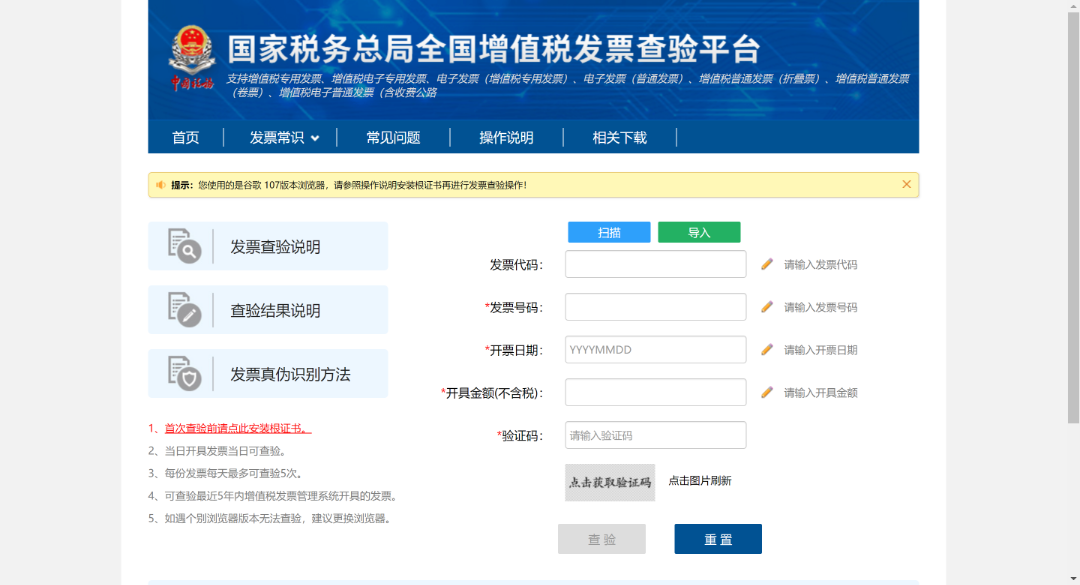Image resolution: width=1080 pixels, height=585 pixels.
Task: Go to the 首页 menu item
Action: click(x=185, y=137)
